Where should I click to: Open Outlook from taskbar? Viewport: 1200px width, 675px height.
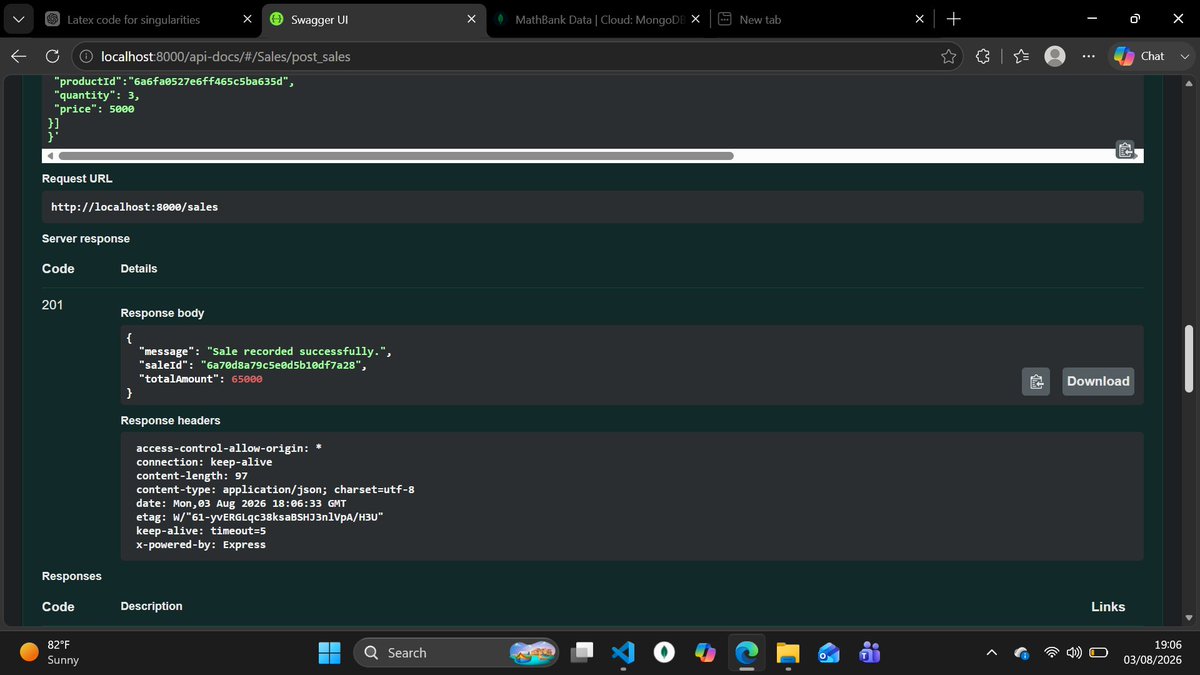pos(829,653)
